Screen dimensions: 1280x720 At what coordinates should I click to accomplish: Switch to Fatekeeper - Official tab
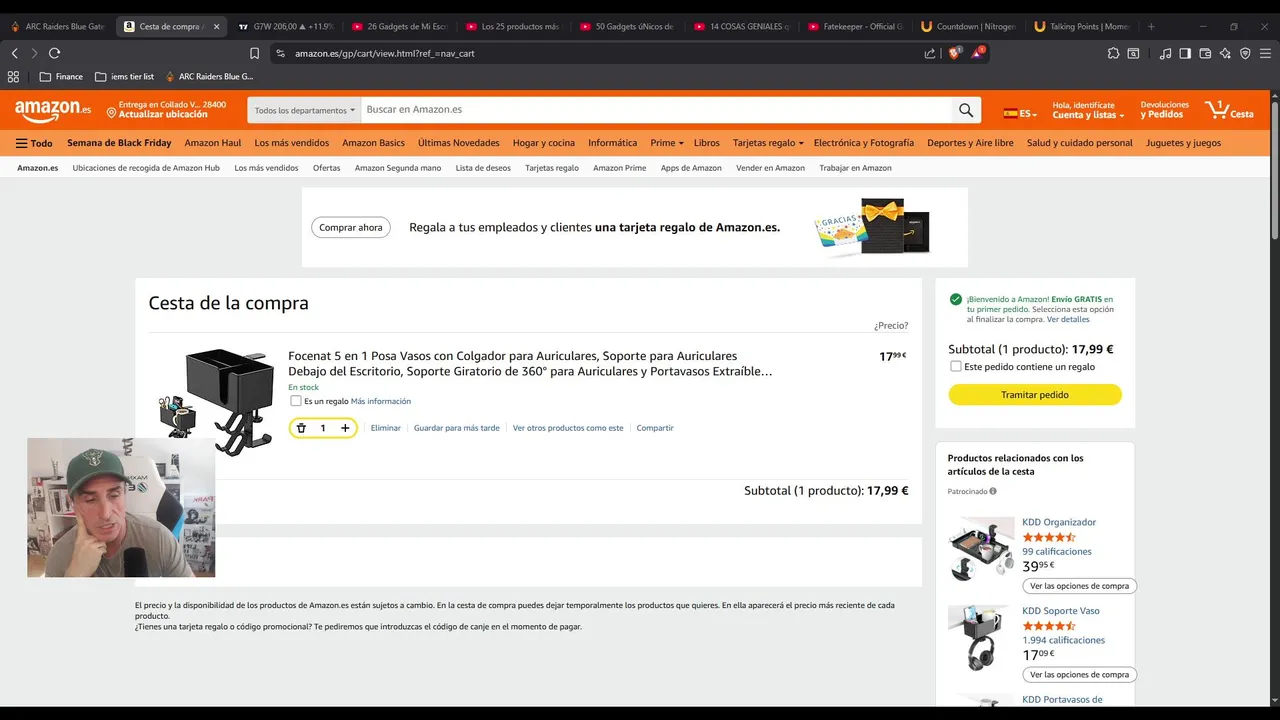(855, 26)
